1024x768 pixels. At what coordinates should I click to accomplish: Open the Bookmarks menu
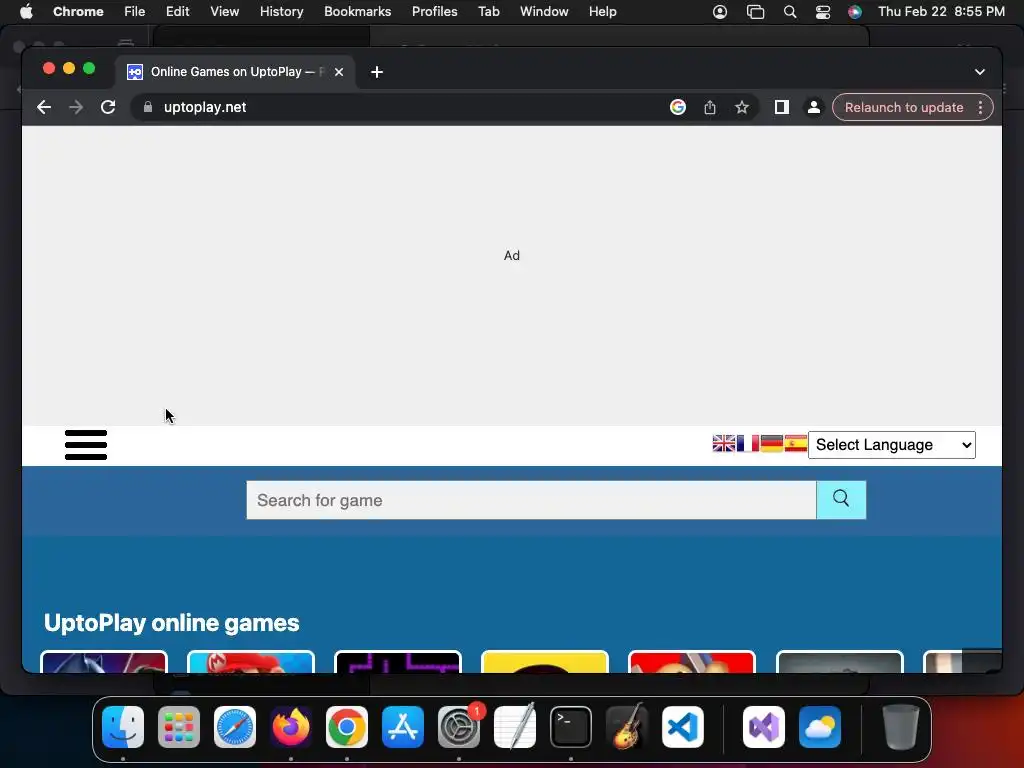[x=357, y=12]
